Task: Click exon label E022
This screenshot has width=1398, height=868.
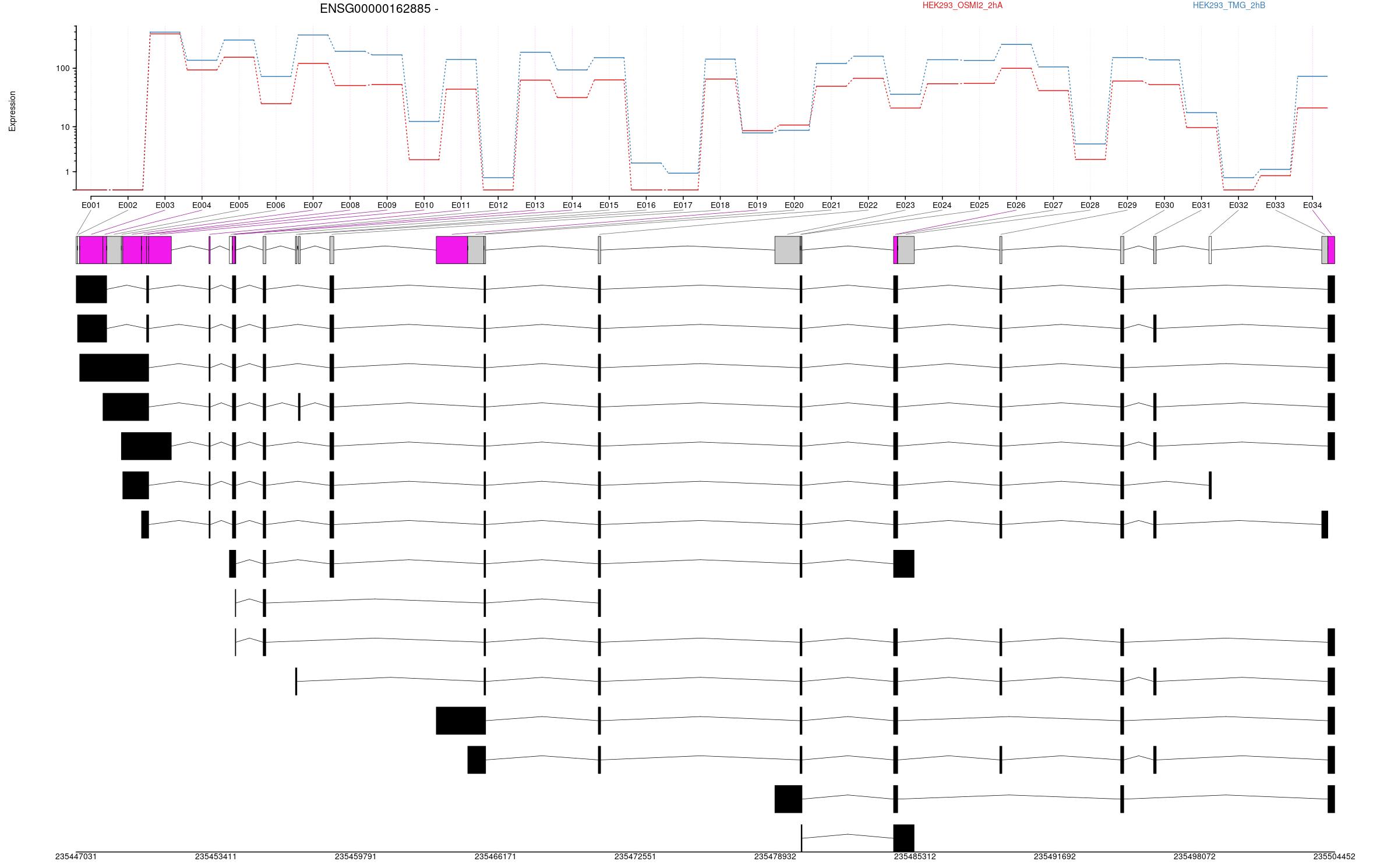Action: pos(868,205)
